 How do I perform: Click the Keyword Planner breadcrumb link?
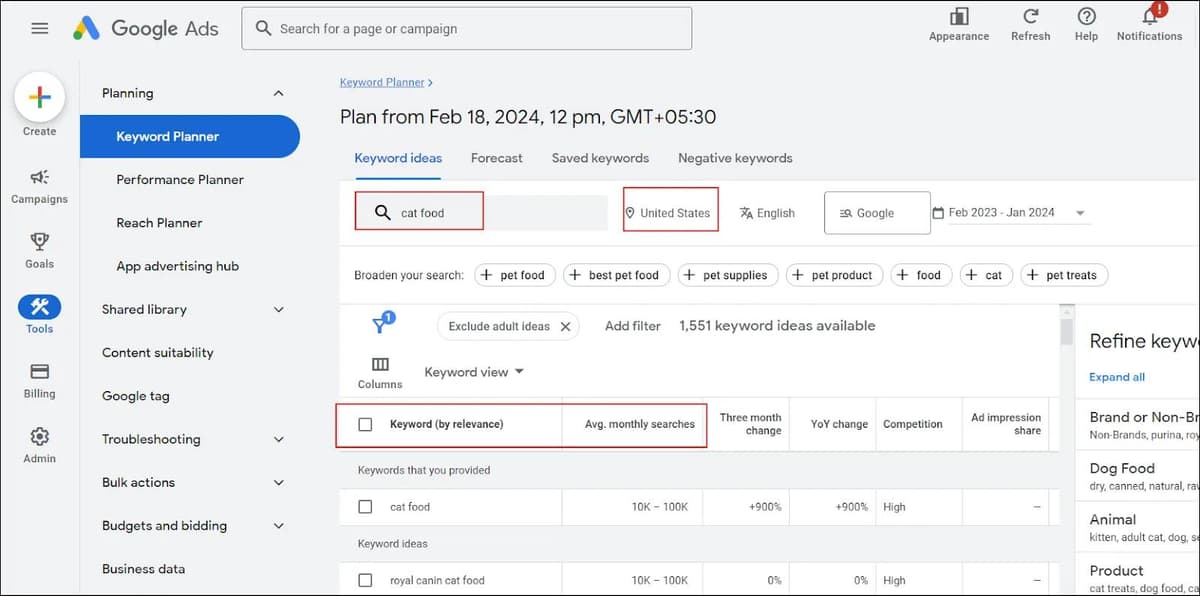pos(383,82)
